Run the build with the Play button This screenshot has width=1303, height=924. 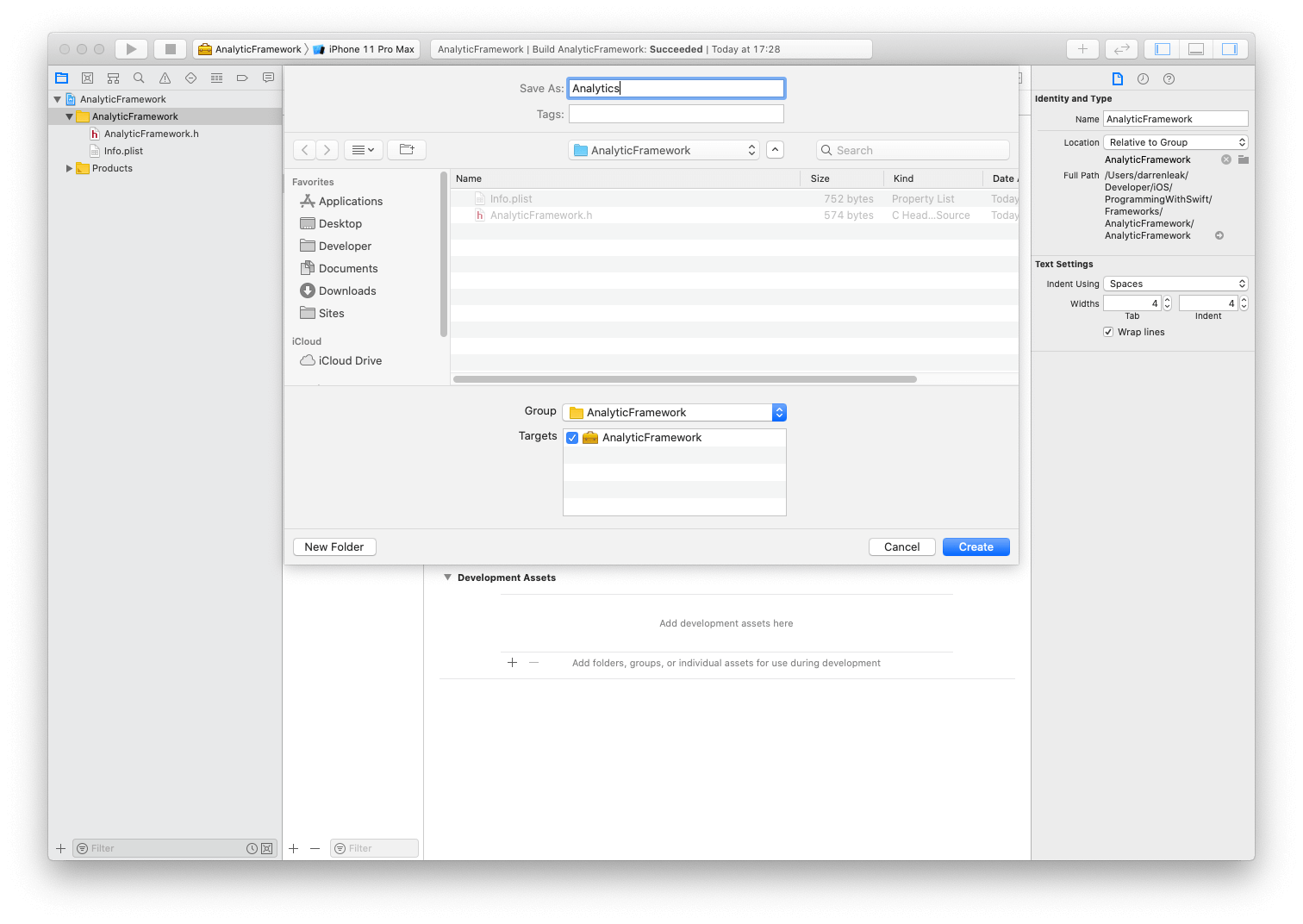[x=131, y=49]
